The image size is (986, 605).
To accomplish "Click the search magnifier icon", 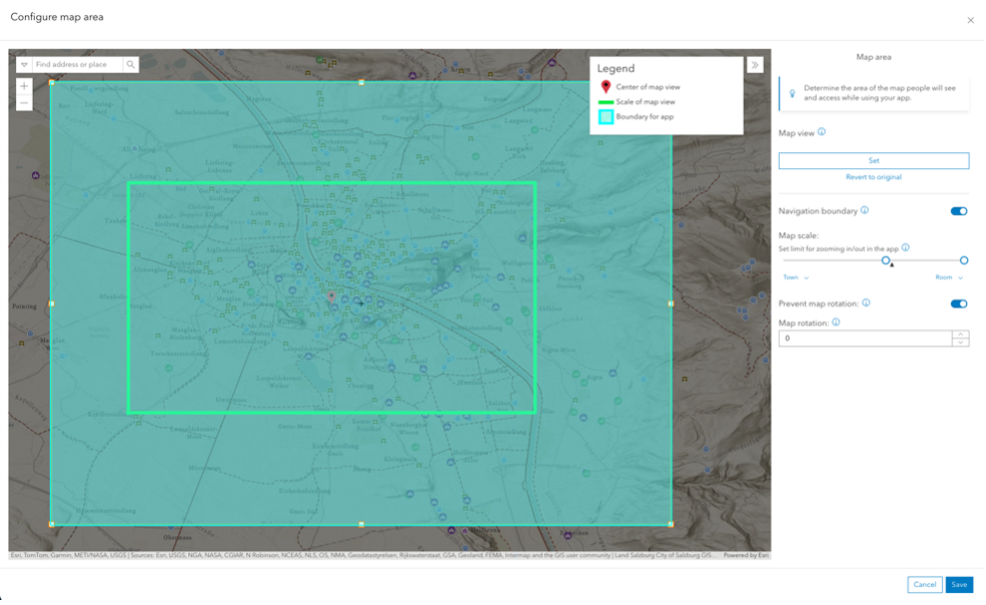I will pos(130,64).
